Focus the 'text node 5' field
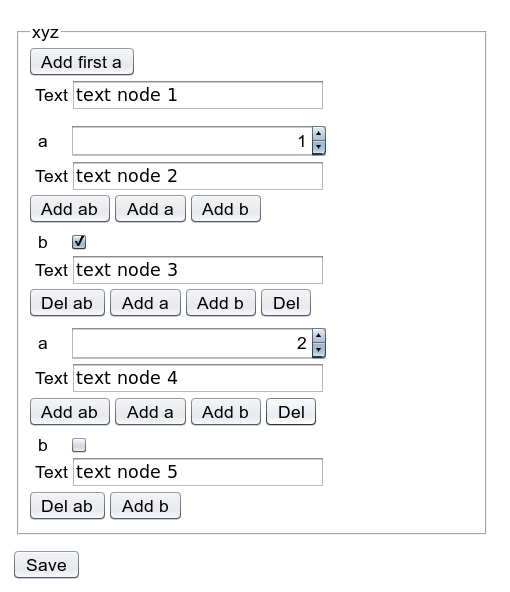The width and height of the screenshot is (510, 592). [198, 472]
